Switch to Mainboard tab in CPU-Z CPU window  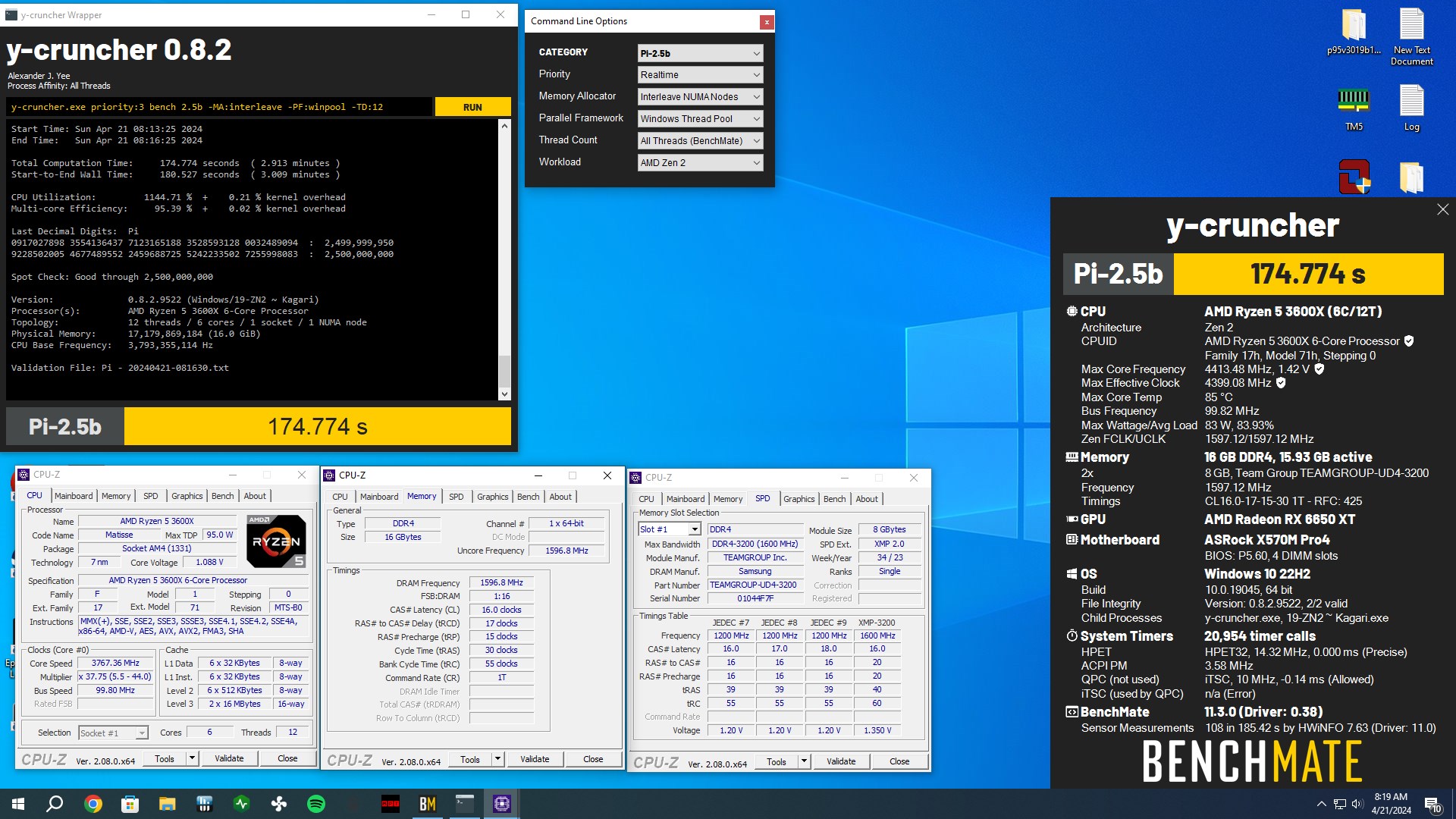point(74,496)
